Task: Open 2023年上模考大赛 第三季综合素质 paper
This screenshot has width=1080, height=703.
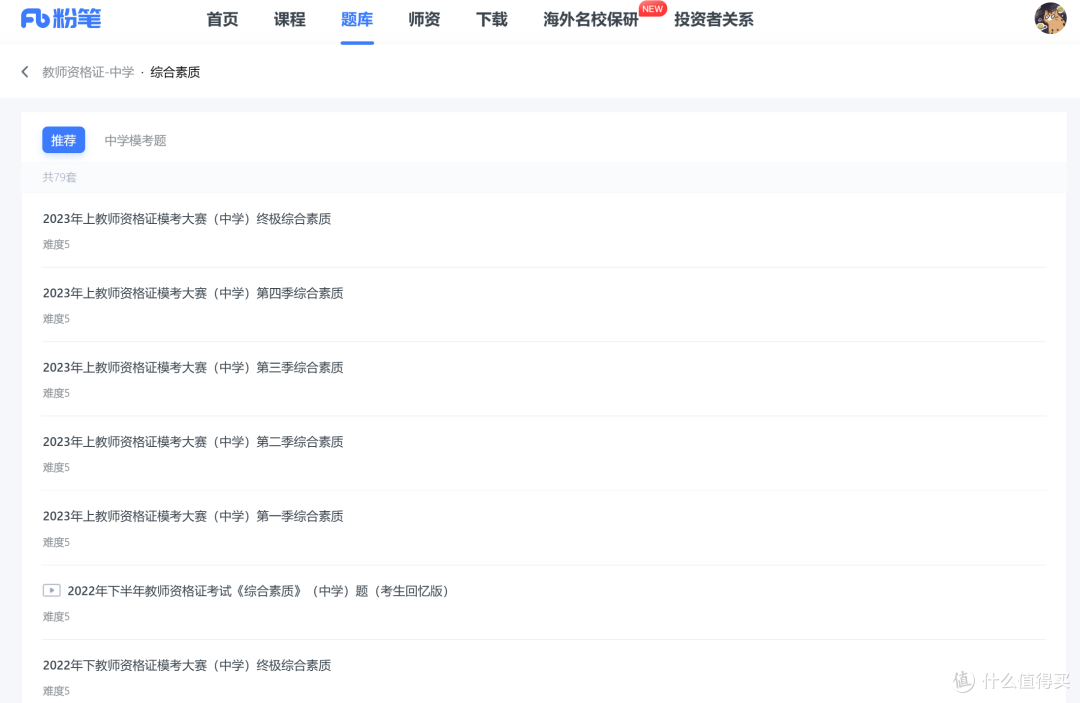Action: tap(193, 368)
